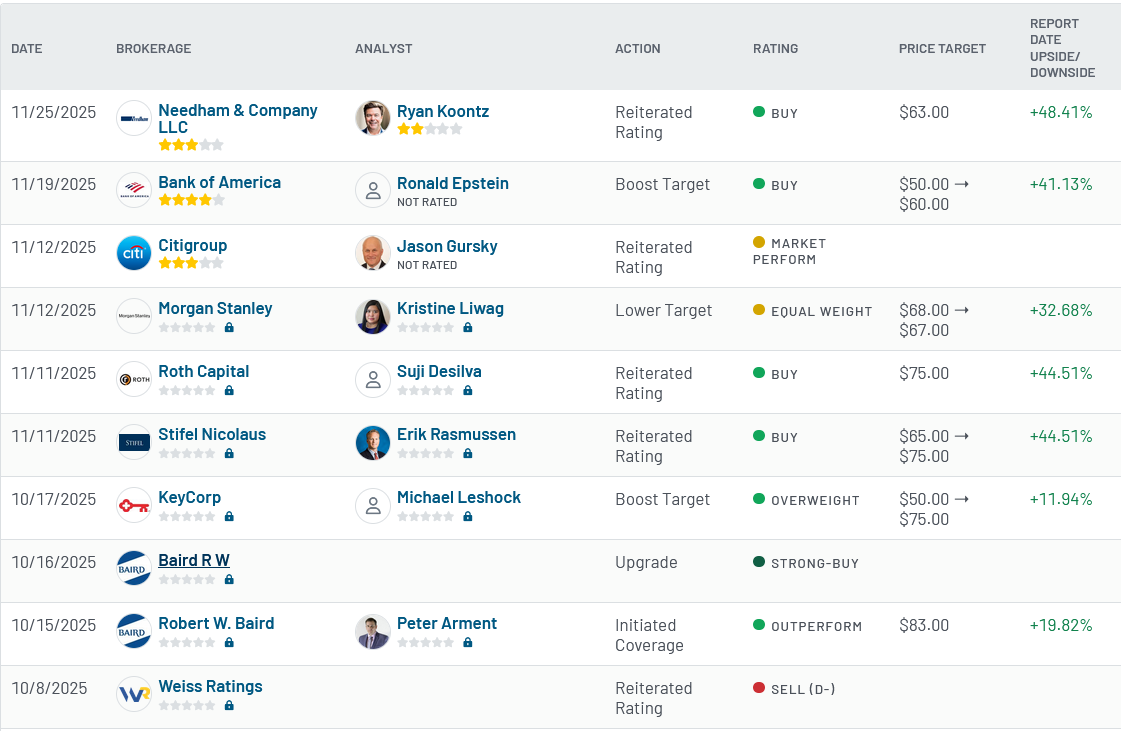
Task: Click the lock icon under Weiss Ratings
Action: tap(229, 705)
